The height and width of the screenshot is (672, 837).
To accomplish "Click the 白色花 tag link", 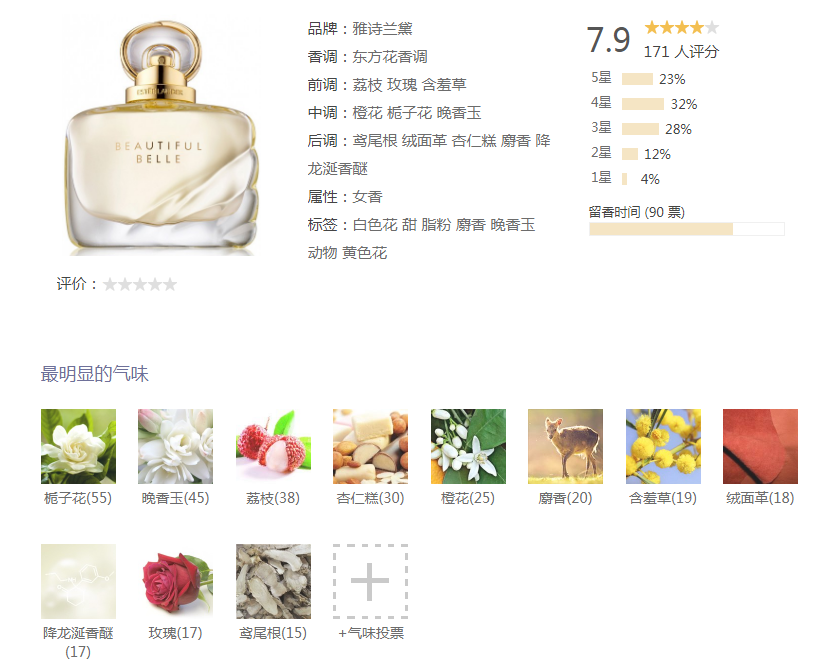I will pyautogui.click(x=375, y=225).
